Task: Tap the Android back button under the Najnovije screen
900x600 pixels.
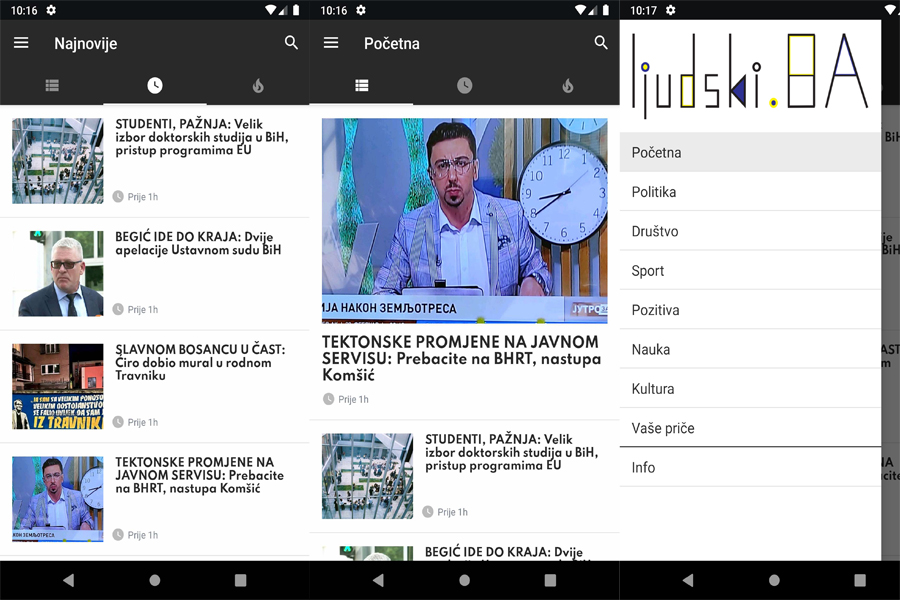Action: click(69, 580)
